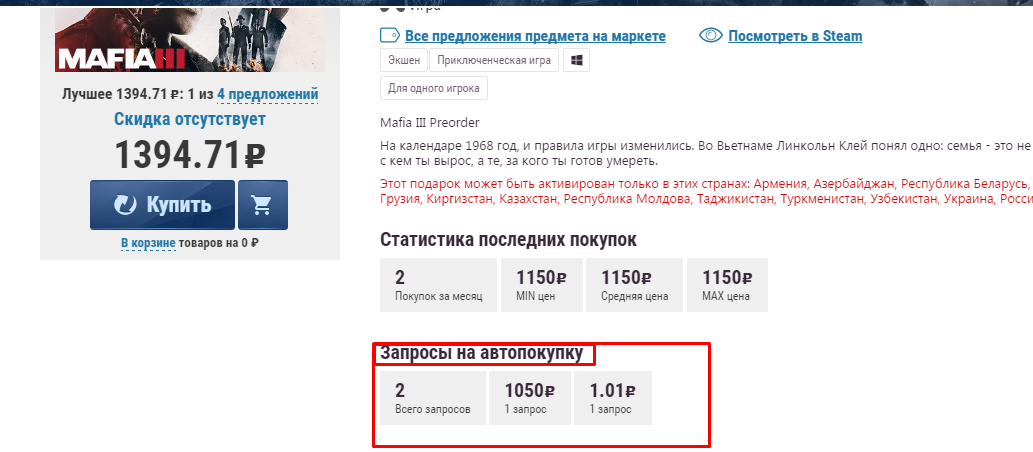
Task: Select the Приключенческая игра genre tag
Action: (x=494, y=60)
